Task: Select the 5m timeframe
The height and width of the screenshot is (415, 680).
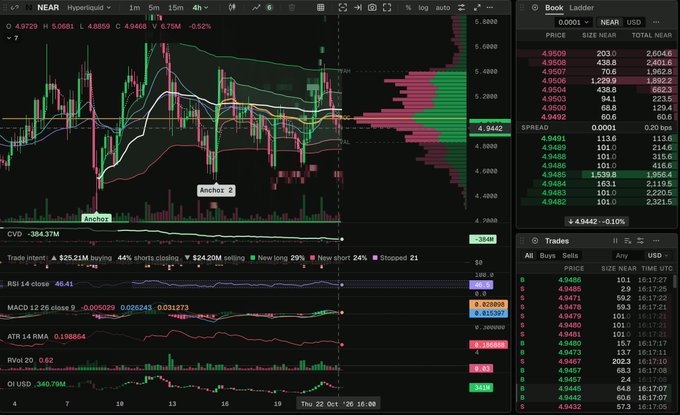Action: (154, 8)
